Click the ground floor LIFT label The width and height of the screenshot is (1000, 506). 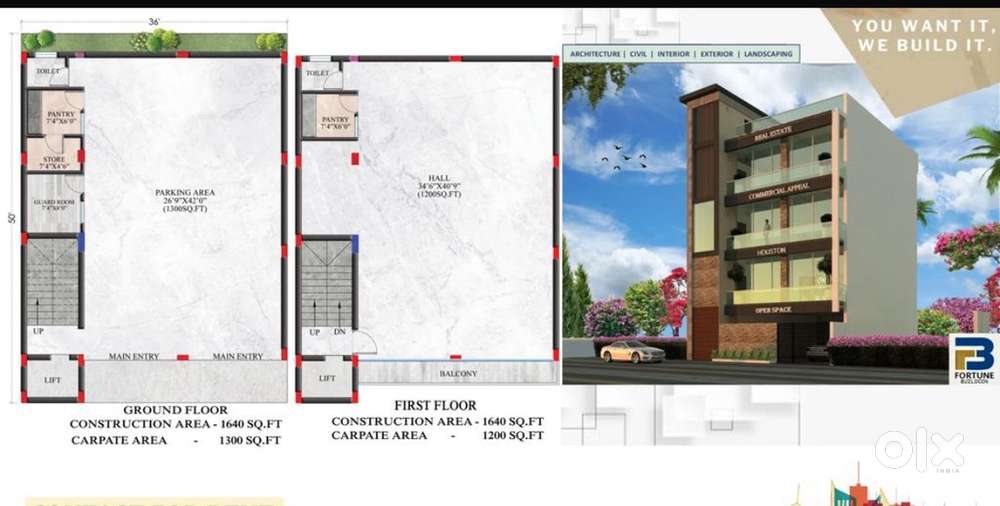point(52,380)
